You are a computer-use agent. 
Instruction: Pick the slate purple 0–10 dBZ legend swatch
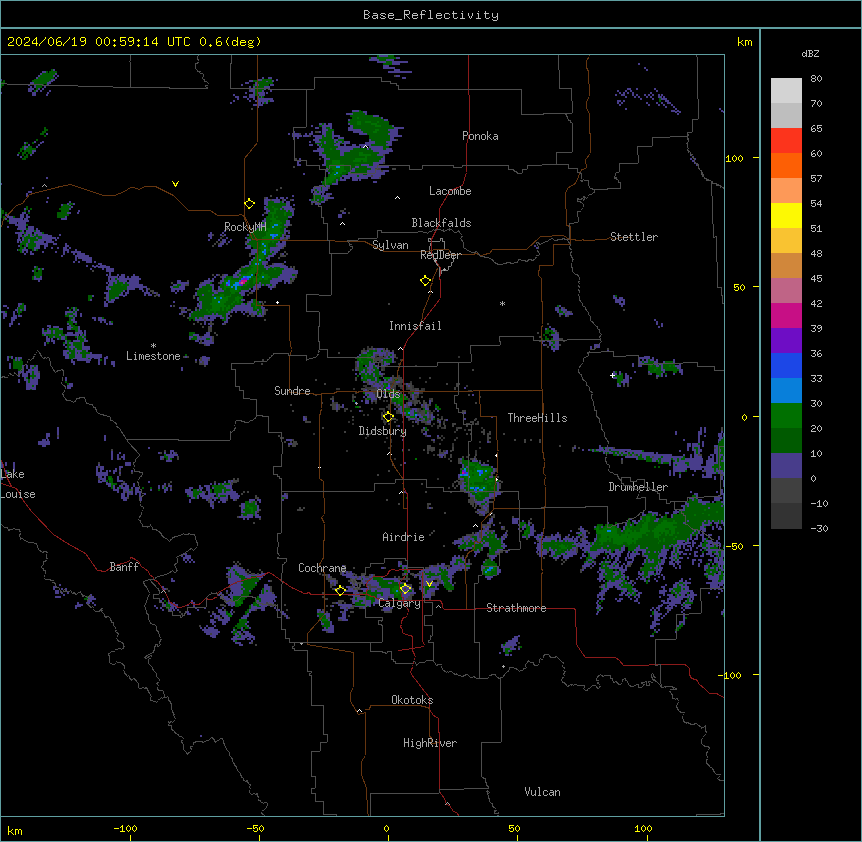(x=786, y=466)
